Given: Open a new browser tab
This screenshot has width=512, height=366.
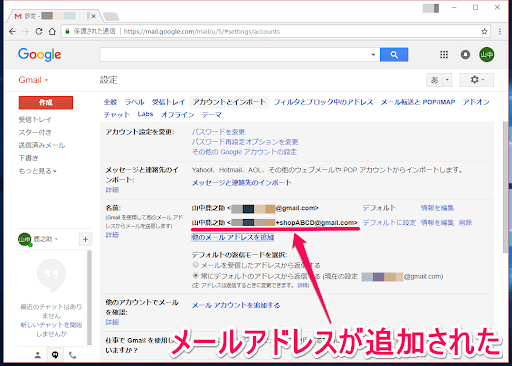Looking at the screenshot, I should [111, 16].
